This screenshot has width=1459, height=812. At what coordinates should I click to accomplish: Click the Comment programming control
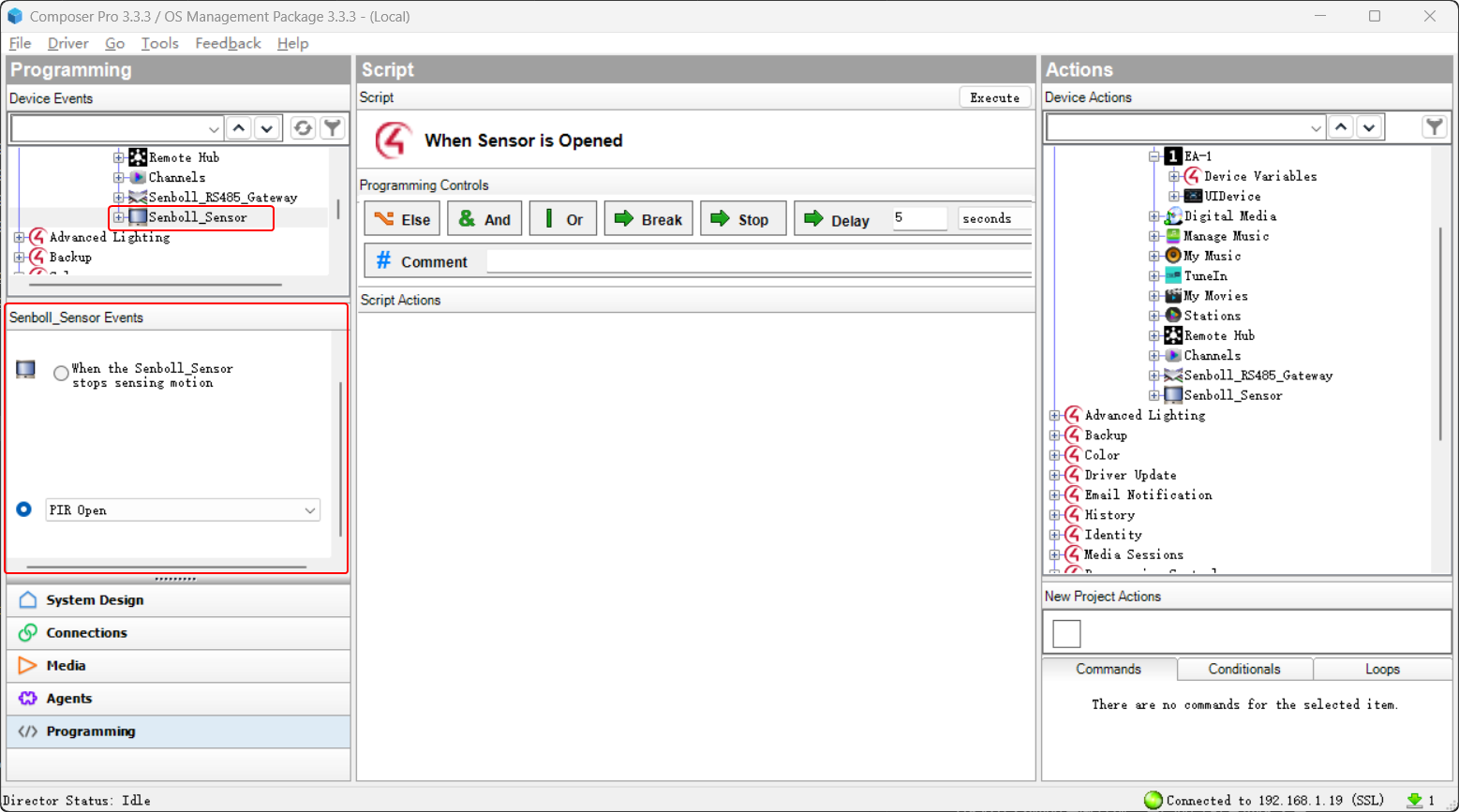point(422,261)
